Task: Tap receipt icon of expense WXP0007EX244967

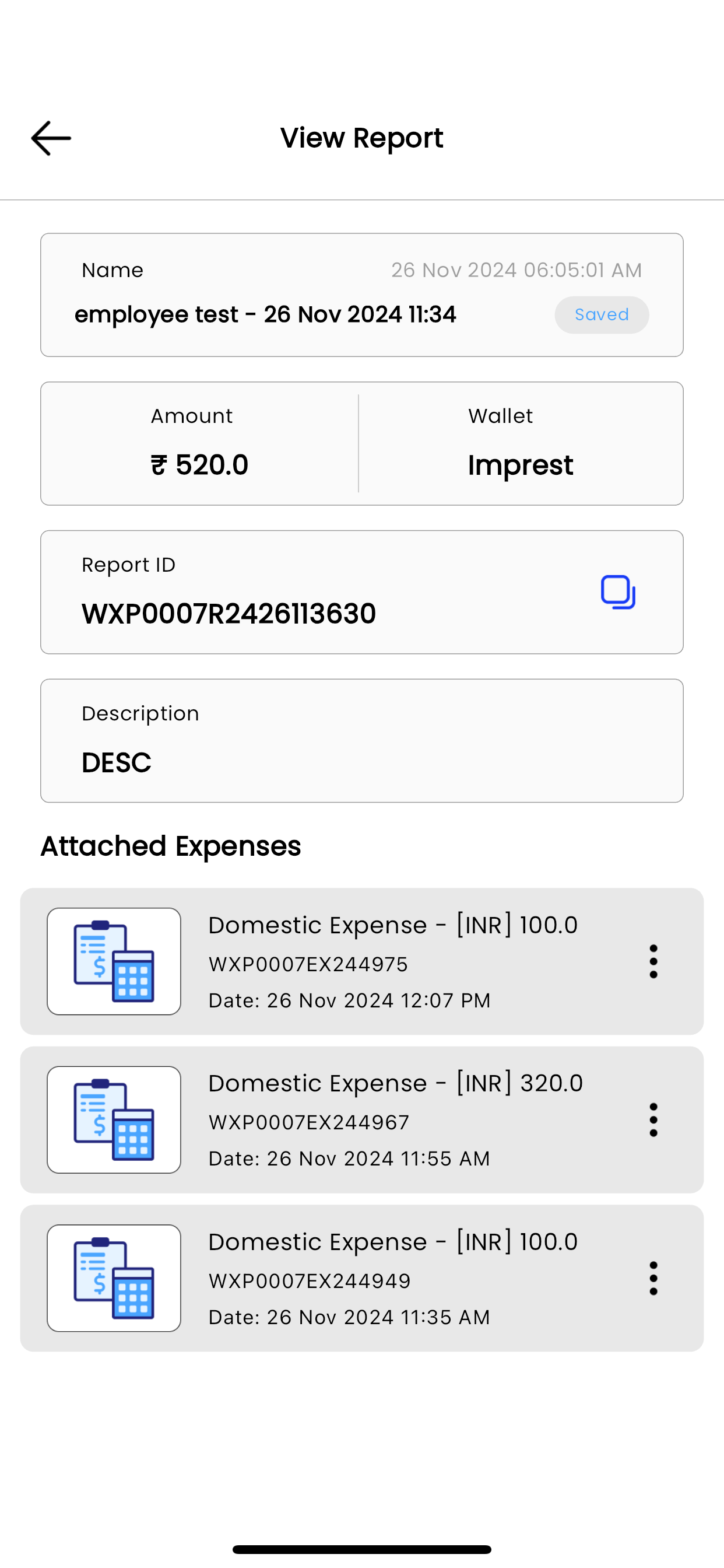Action: point(114,1119)
